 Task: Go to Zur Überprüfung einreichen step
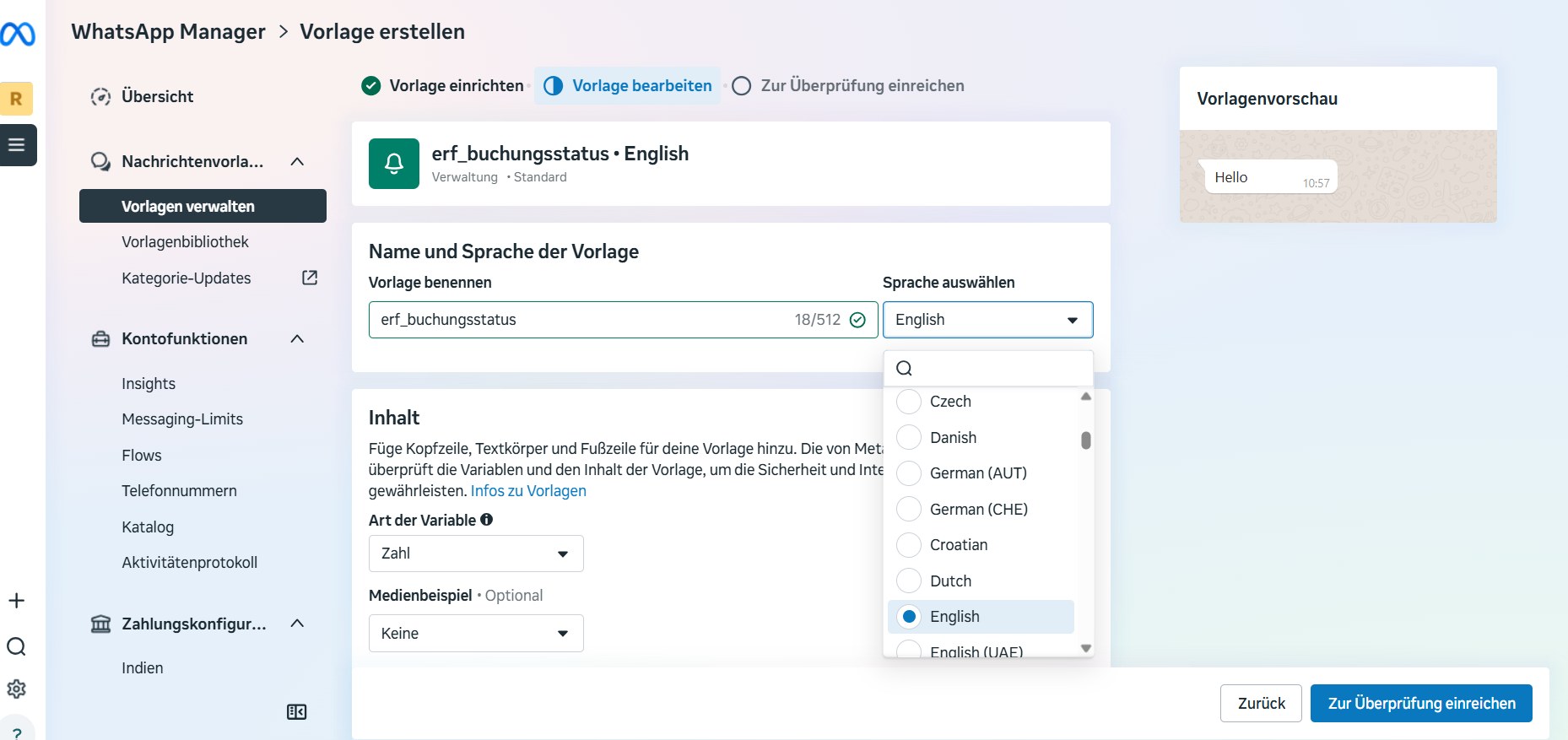click(x=848, y=86)
